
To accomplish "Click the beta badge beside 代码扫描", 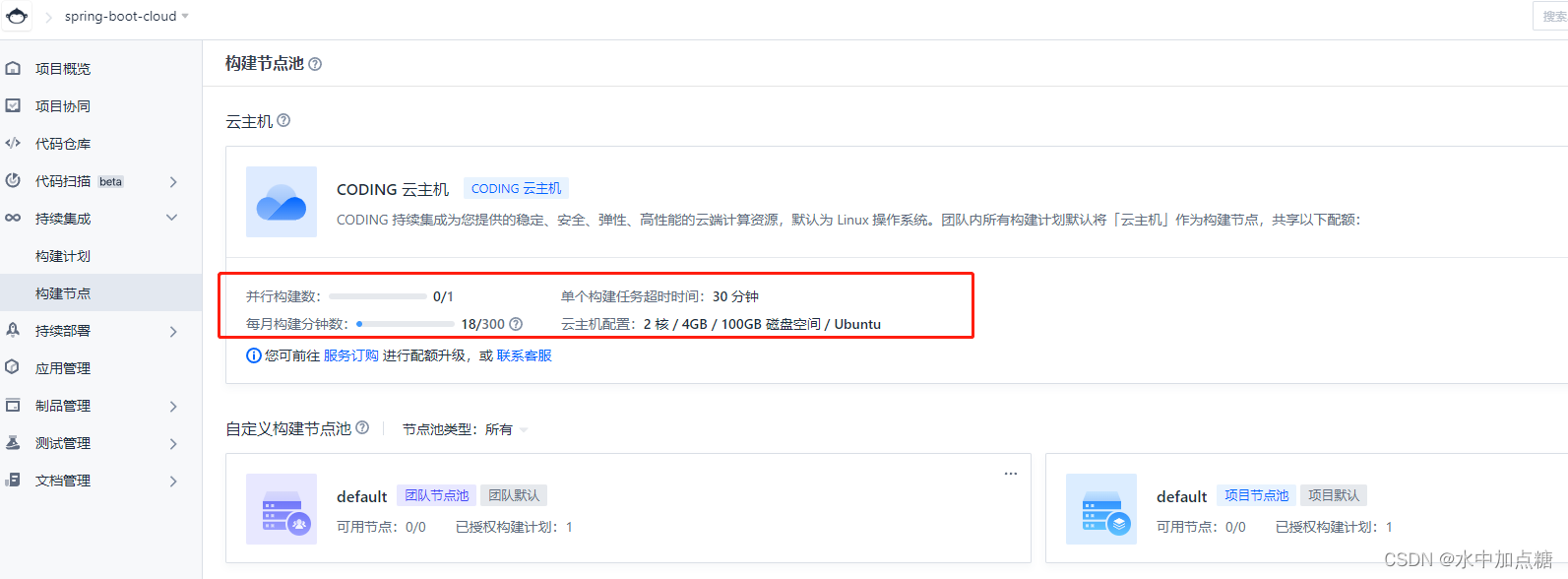I will (x=111, y=181).
